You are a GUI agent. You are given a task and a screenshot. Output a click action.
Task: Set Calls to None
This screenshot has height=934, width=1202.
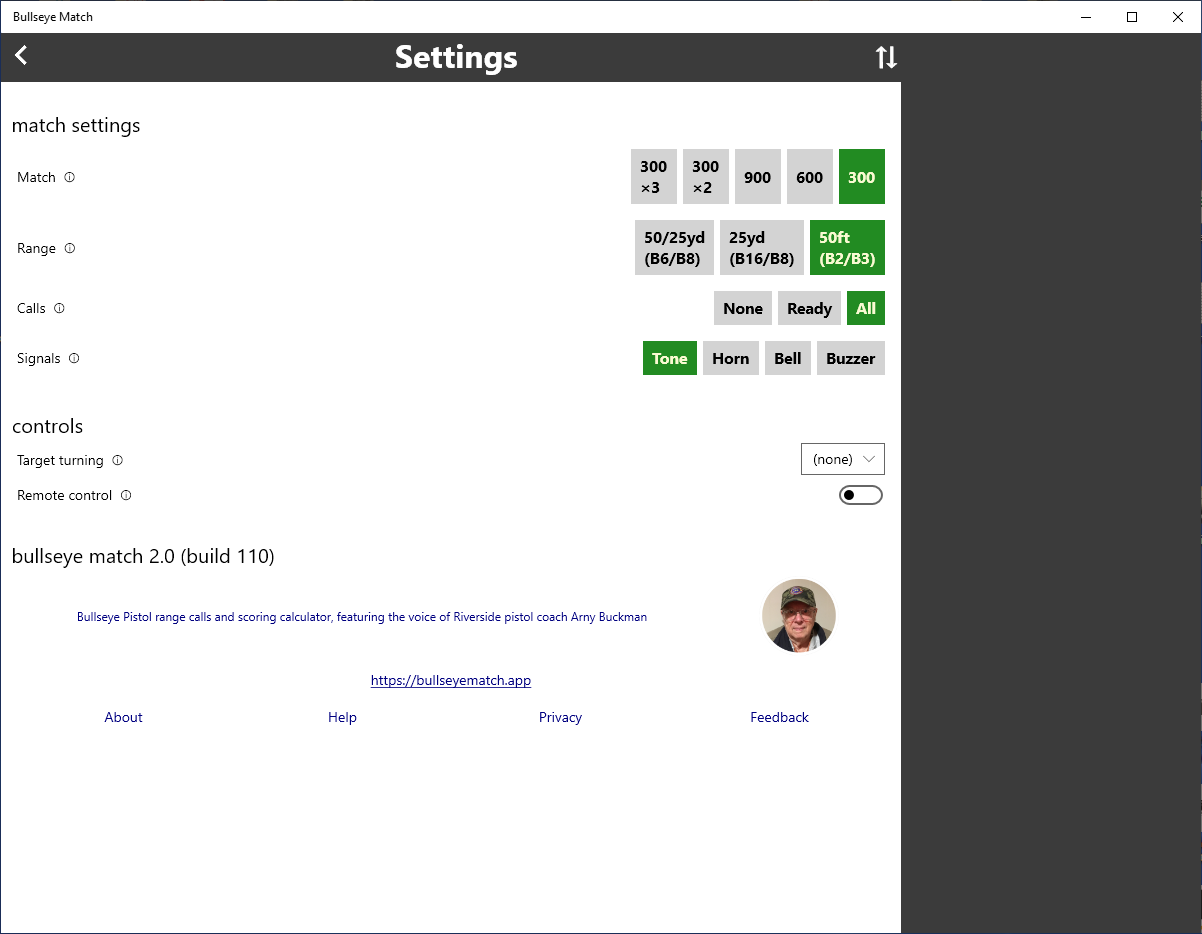[x=743, y=308]
